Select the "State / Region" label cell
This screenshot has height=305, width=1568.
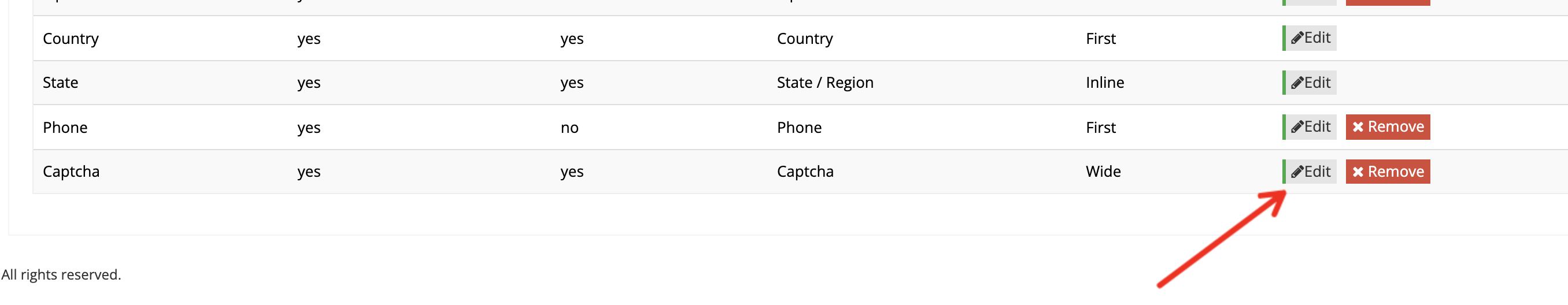click(825, 83)
